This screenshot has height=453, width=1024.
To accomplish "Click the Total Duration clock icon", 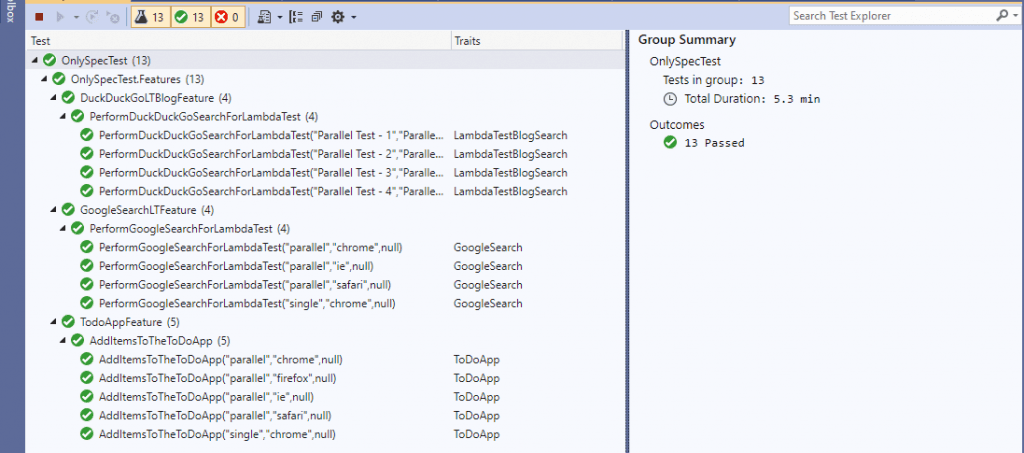I will click(x=670, y=99).
